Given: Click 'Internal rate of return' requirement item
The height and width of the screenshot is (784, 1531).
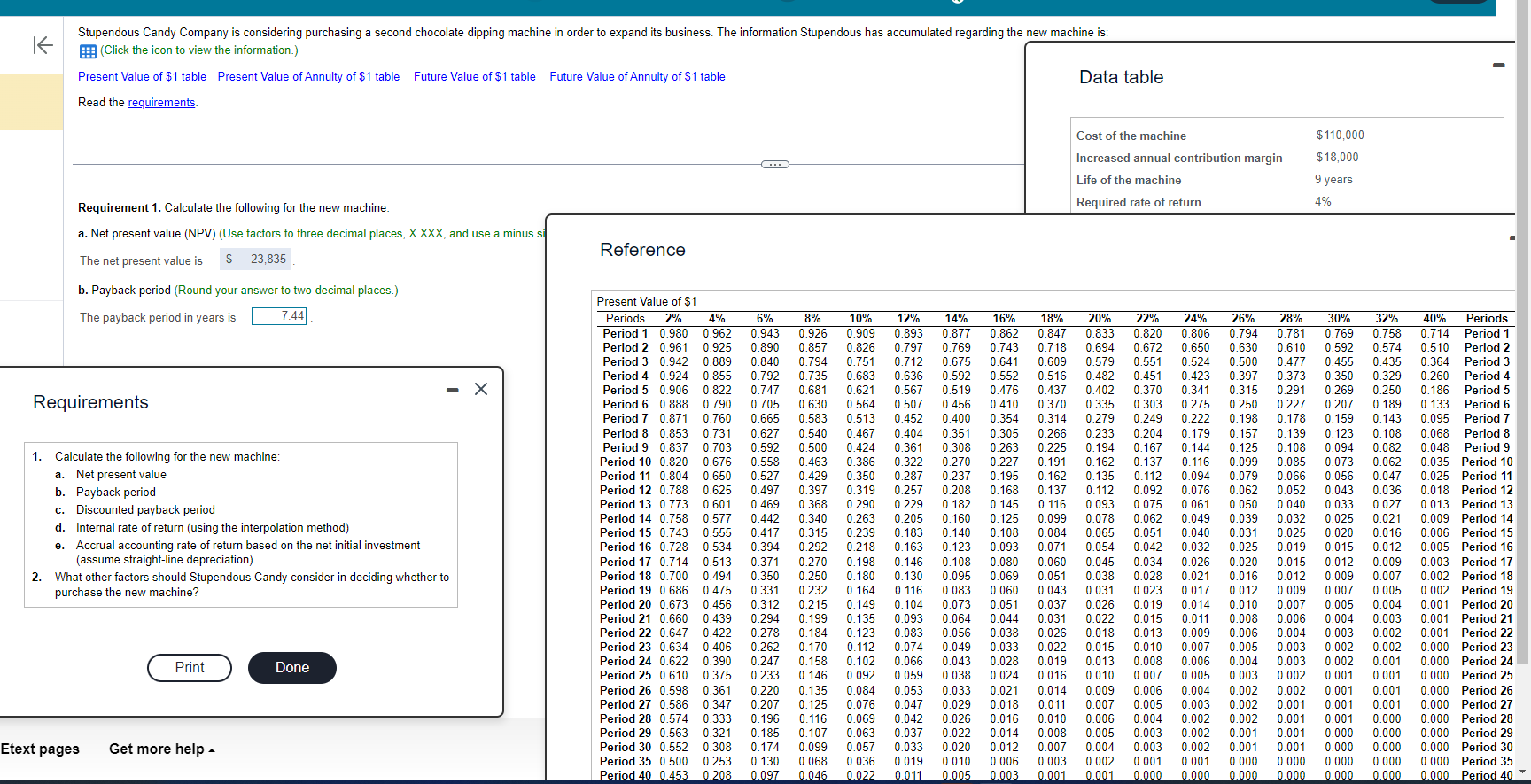Looking at the screenshot, I should click(x=213, y=528).
